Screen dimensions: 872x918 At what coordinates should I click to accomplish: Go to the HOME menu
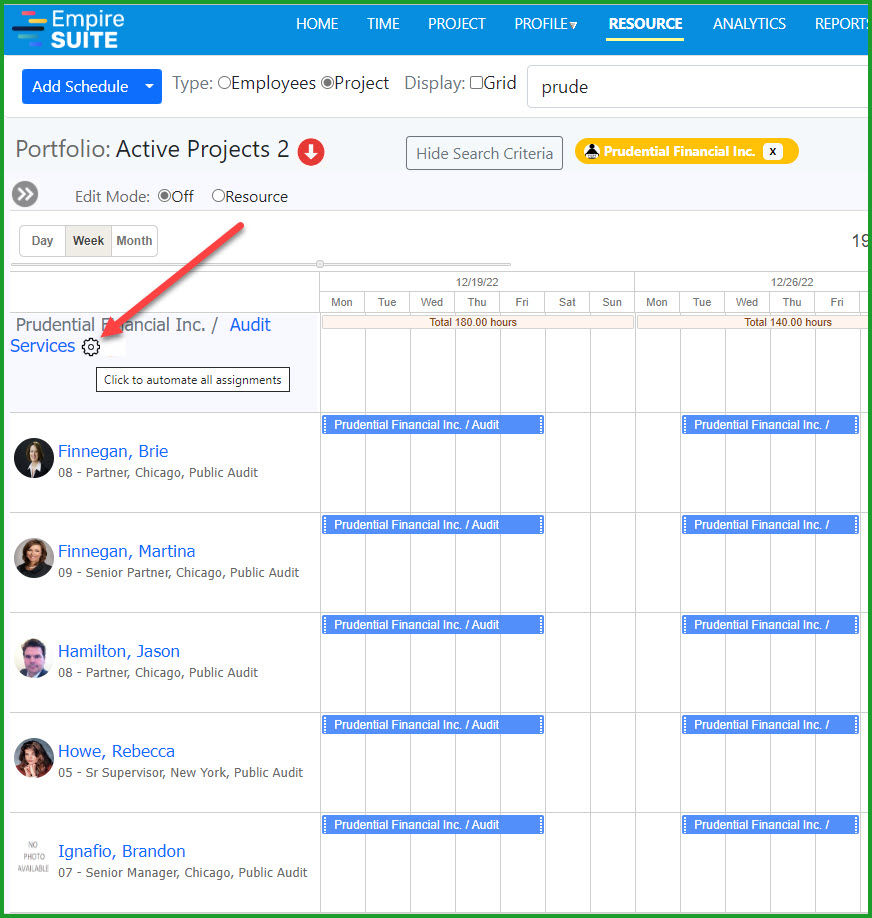[317, 24]
